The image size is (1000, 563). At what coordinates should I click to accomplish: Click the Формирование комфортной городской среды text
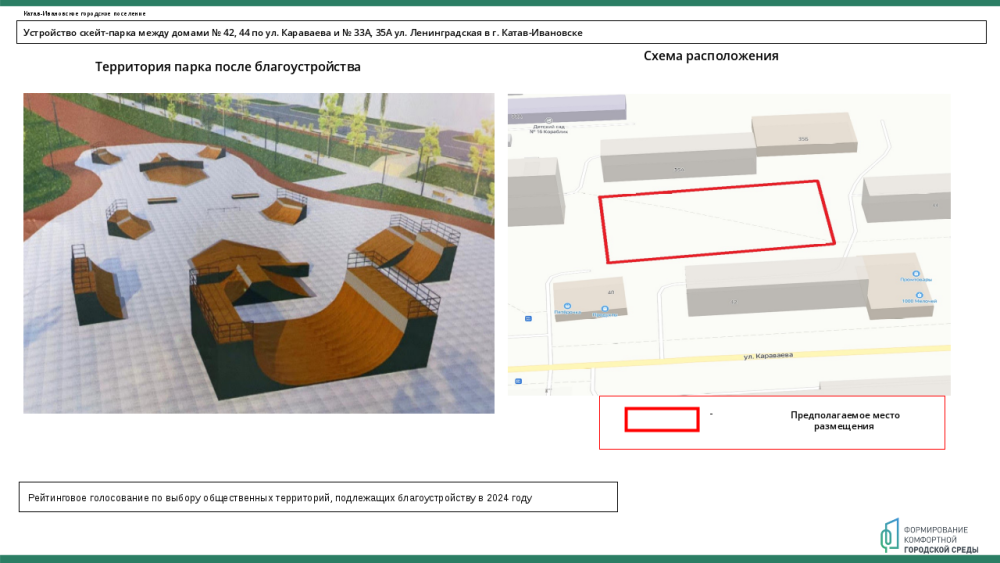(941, 539)
